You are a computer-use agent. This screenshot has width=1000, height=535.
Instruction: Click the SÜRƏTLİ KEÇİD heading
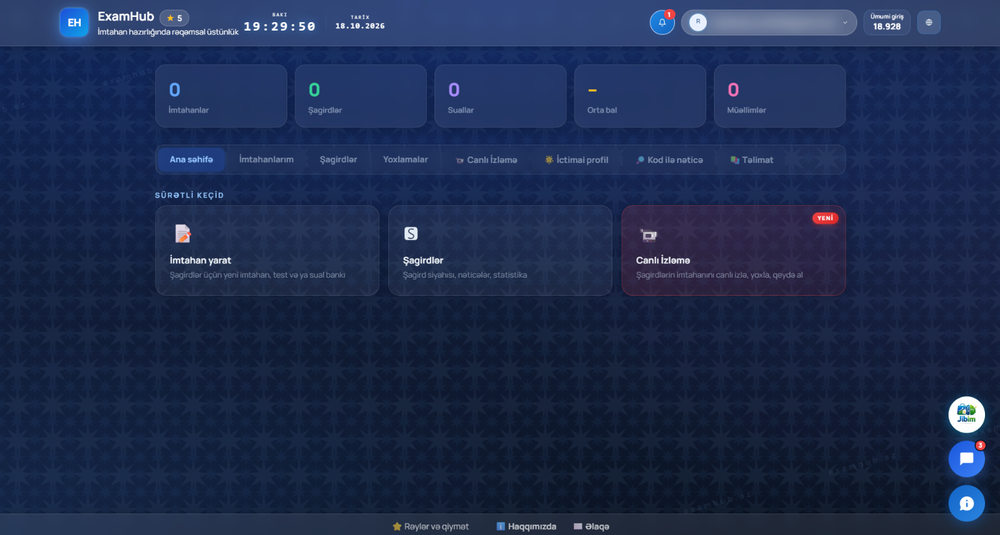point(189,195)
